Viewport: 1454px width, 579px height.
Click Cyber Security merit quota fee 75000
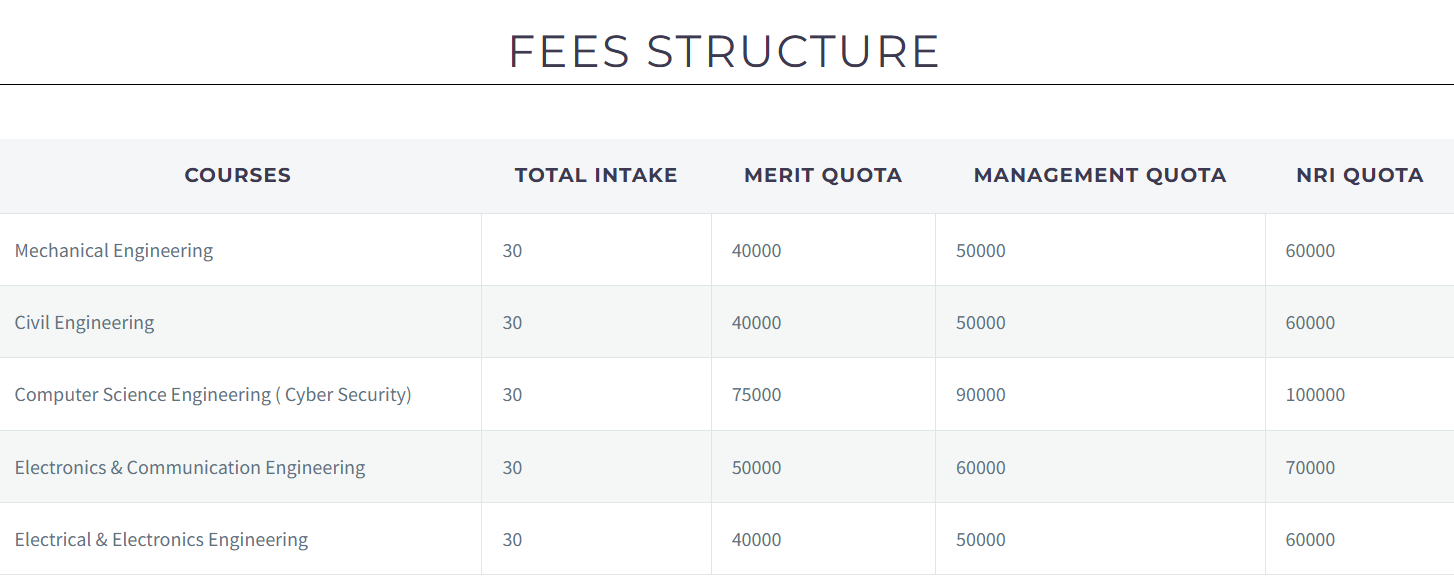757,395
